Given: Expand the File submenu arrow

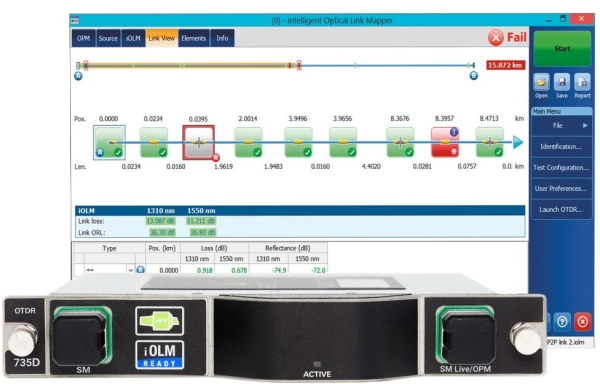Looking at the screenshot, I should pos(585,125).
